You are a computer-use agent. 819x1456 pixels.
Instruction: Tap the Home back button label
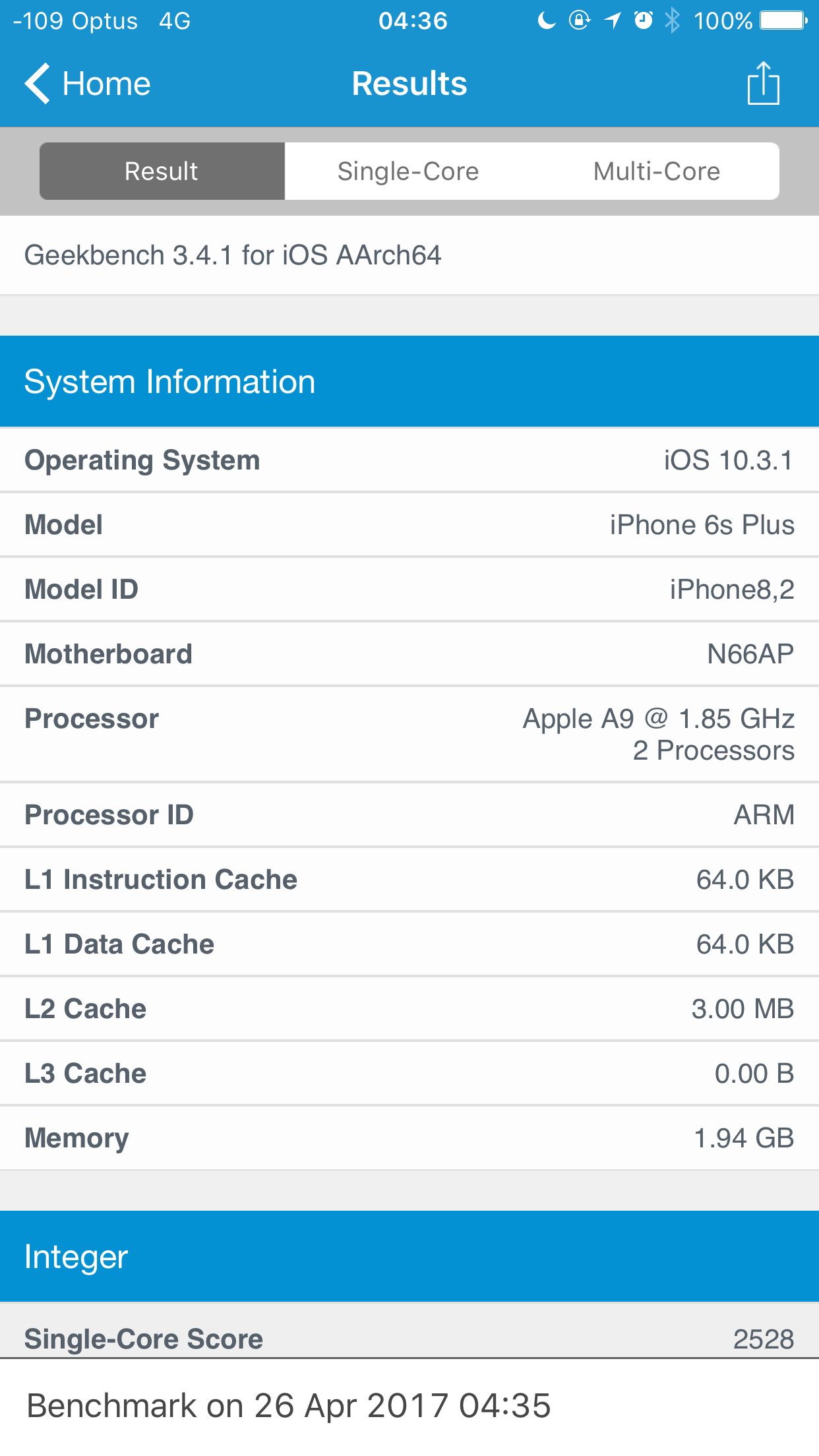point(106,84)
